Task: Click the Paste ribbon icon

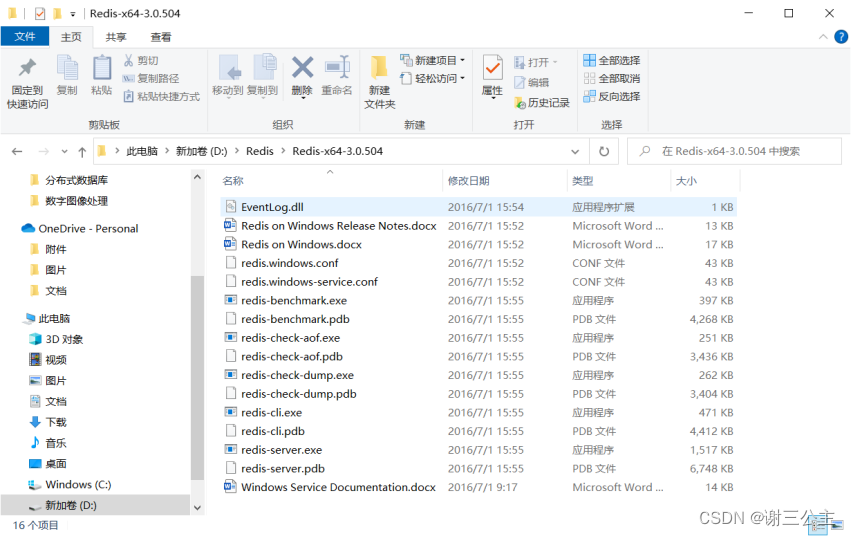Action: 101,75
